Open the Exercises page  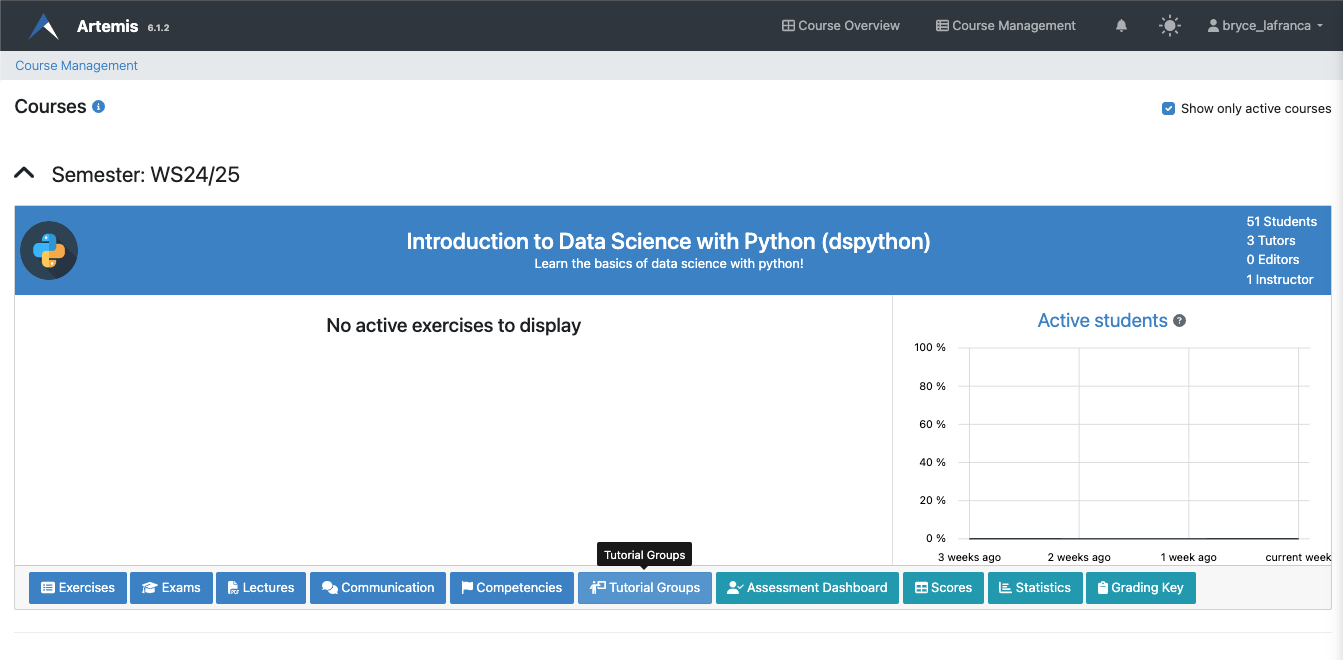(x=78, y=588)
